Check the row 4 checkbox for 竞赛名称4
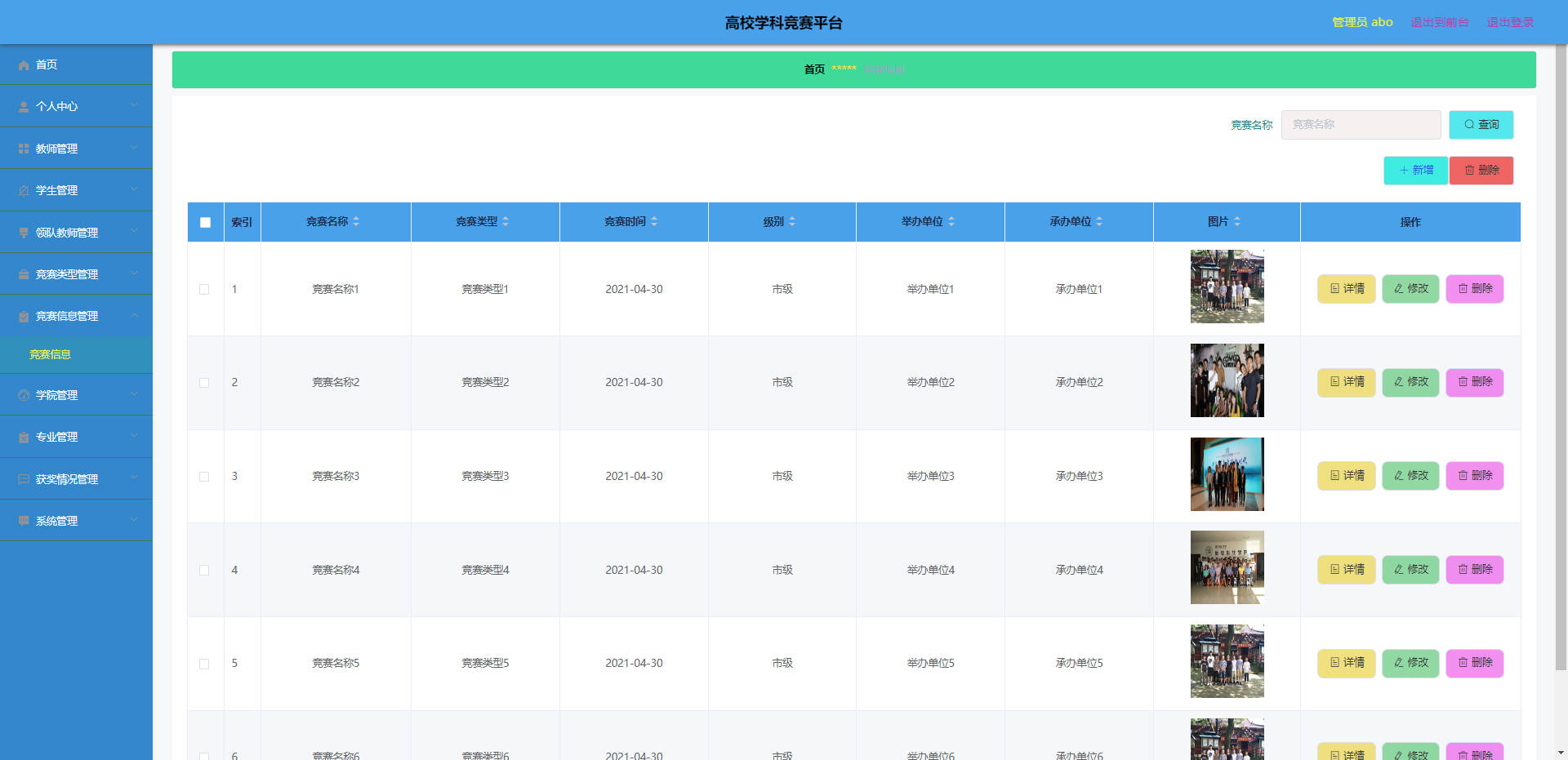Viewport: 1568px width, 760px height. click(x=204, y=571)
